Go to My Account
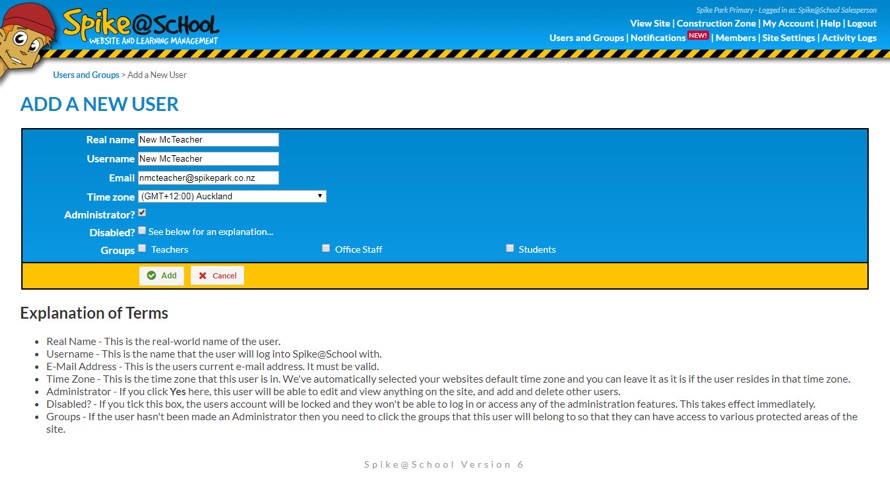The image size is (890, 483). click(788, 23)
